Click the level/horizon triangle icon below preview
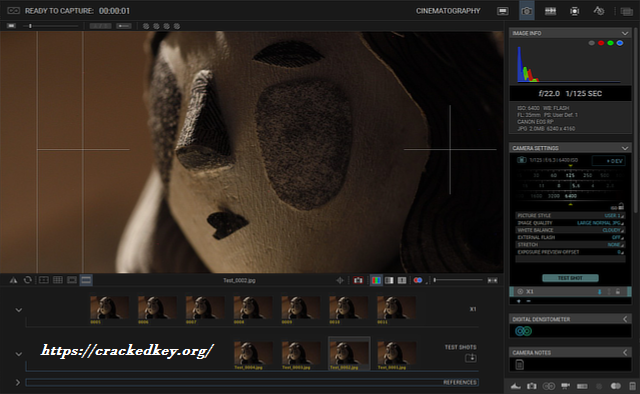 13,280
